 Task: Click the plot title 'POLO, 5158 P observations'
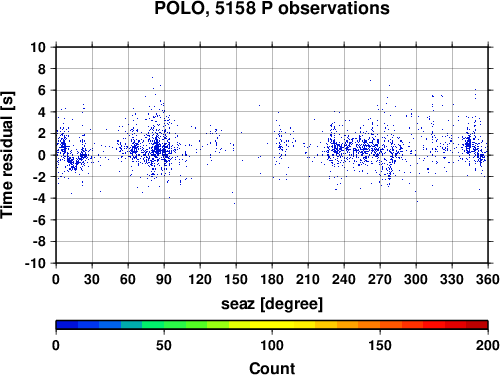point(272,8)
